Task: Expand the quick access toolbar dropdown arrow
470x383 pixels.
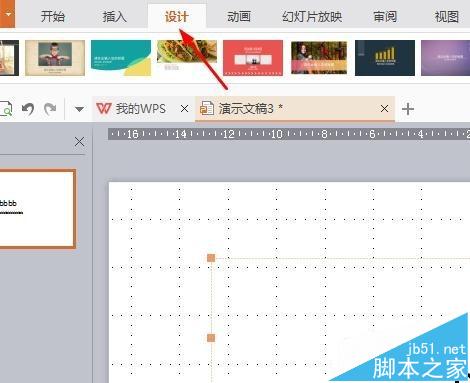Action: pos(79,109)
